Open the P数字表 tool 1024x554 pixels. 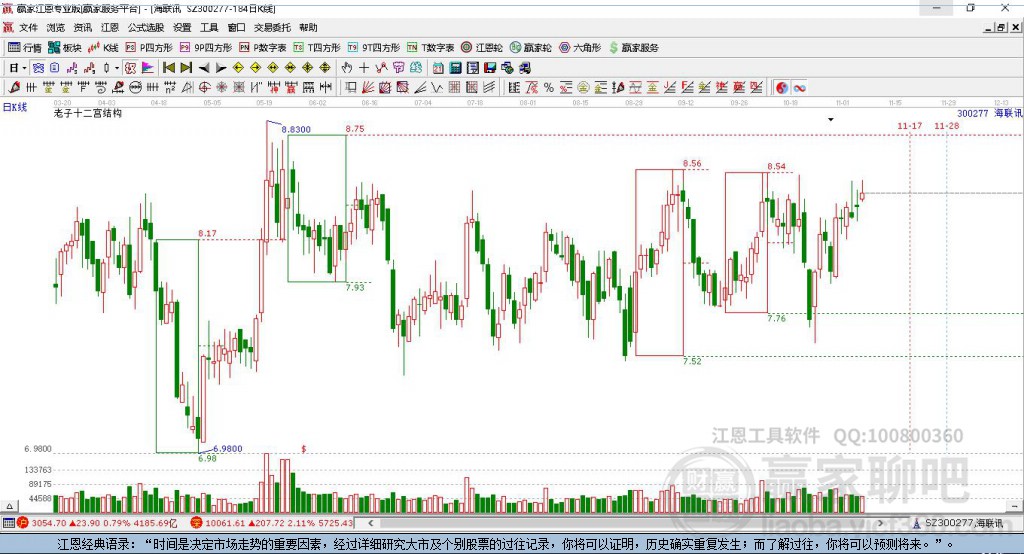pos(263,48)
